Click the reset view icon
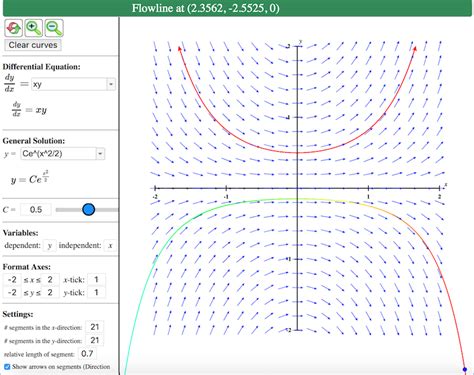The width and height of the screenshot is (474, 375). 13,28
